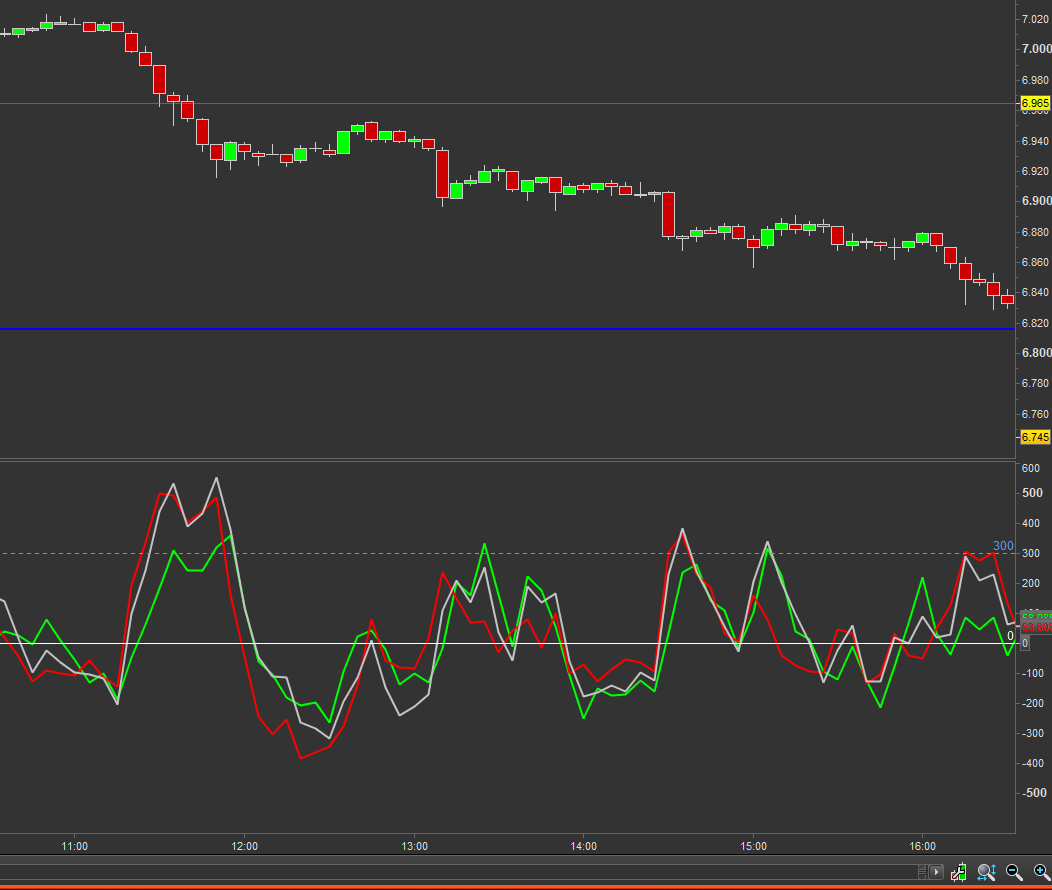Screen dimensions: 1052x890
Task: Click the 7.020 price axis label
Action: (x=1036, y=19)
